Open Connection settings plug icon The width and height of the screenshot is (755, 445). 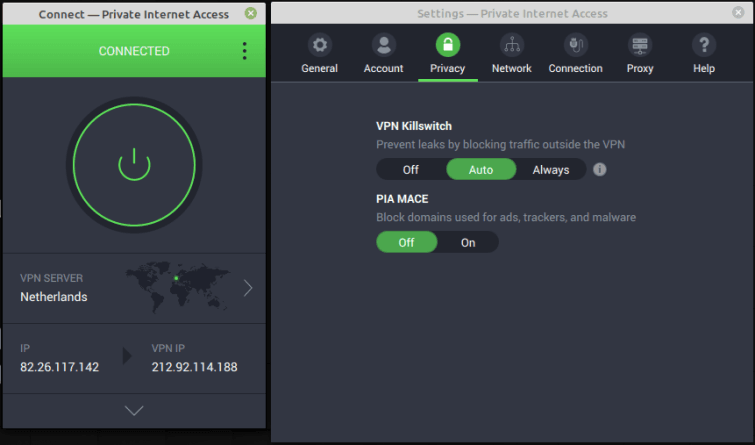coord(575,45)
